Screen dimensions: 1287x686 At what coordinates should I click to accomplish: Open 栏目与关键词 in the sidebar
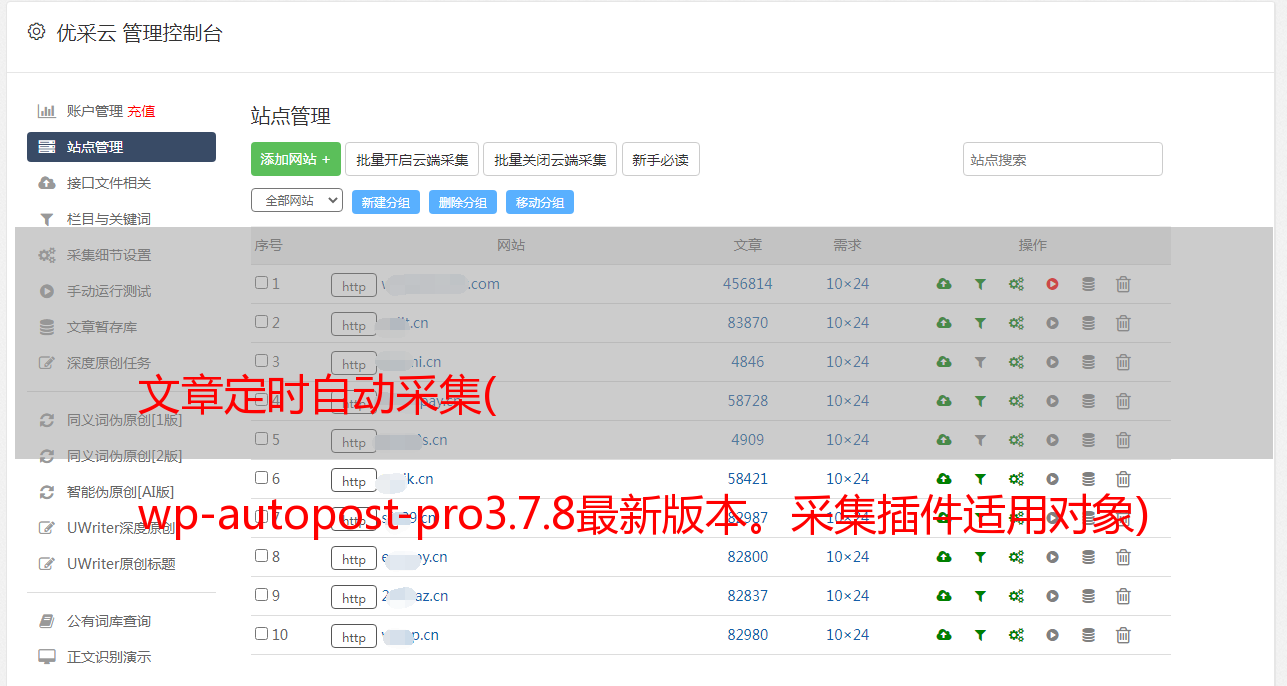click(109, 219)
